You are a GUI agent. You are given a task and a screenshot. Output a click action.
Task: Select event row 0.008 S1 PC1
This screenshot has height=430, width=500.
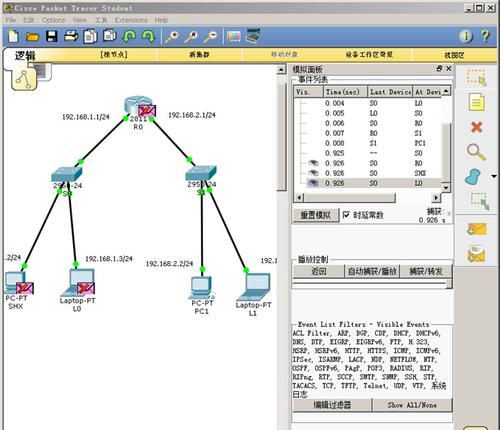pyautogui.click(x=367, y=143)
